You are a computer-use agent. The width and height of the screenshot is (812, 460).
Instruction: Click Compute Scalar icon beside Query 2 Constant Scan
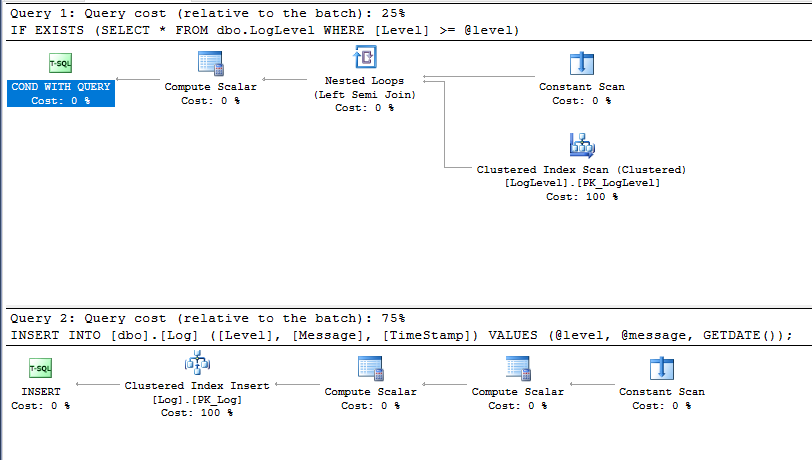pyautogui.click(x=517, y=369)
